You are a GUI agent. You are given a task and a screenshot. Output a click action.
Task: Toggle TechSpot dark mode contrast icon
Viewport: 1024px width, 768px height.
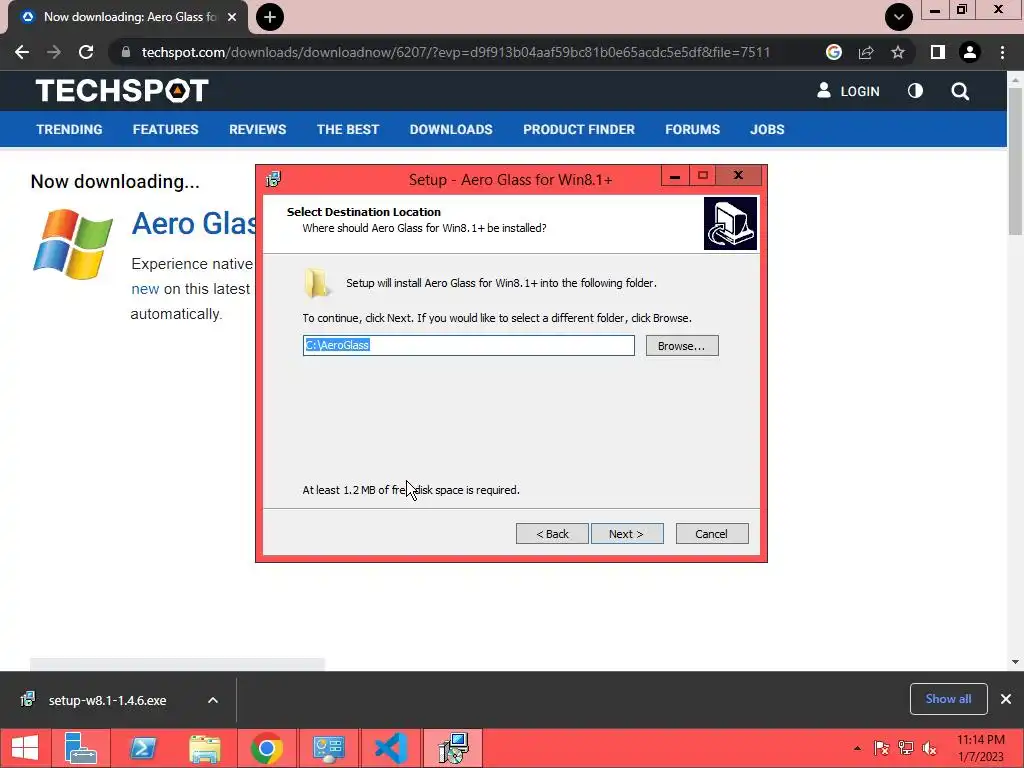915,91
